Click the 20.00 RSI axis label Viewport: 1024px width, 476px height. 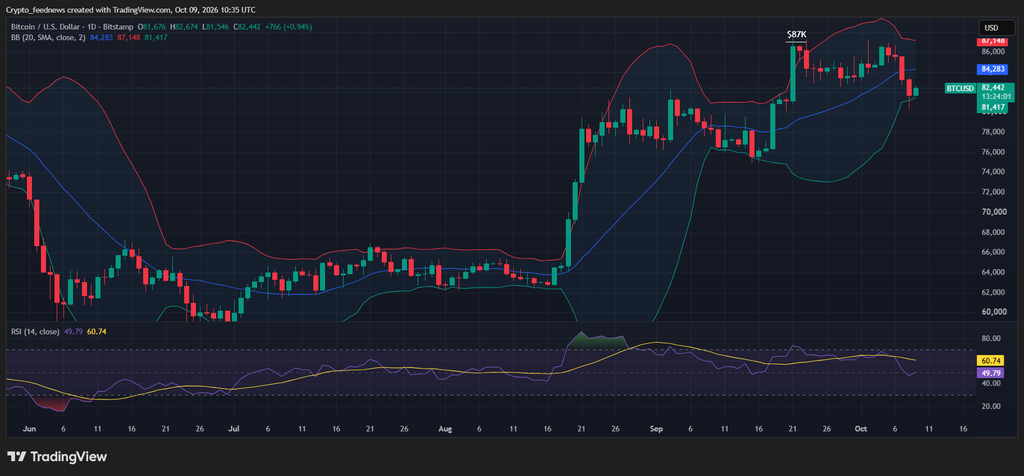pyautogui.click(x=991, y=406)
